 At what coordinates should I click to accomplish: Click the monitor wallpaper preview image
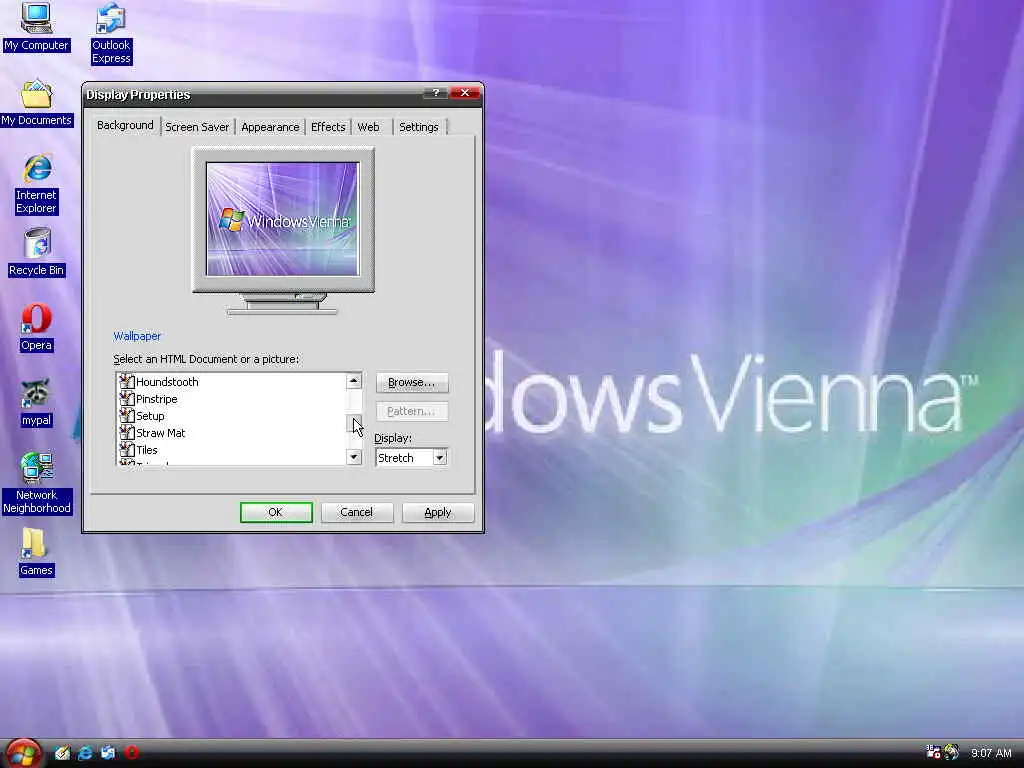click(x=282, y=219)
